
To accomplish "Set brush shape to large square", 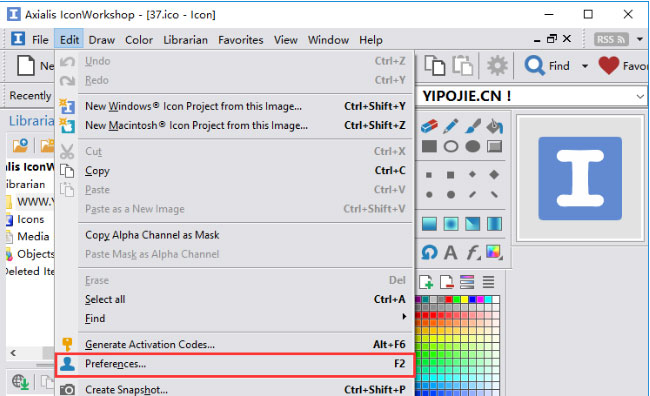I will 451,175.
